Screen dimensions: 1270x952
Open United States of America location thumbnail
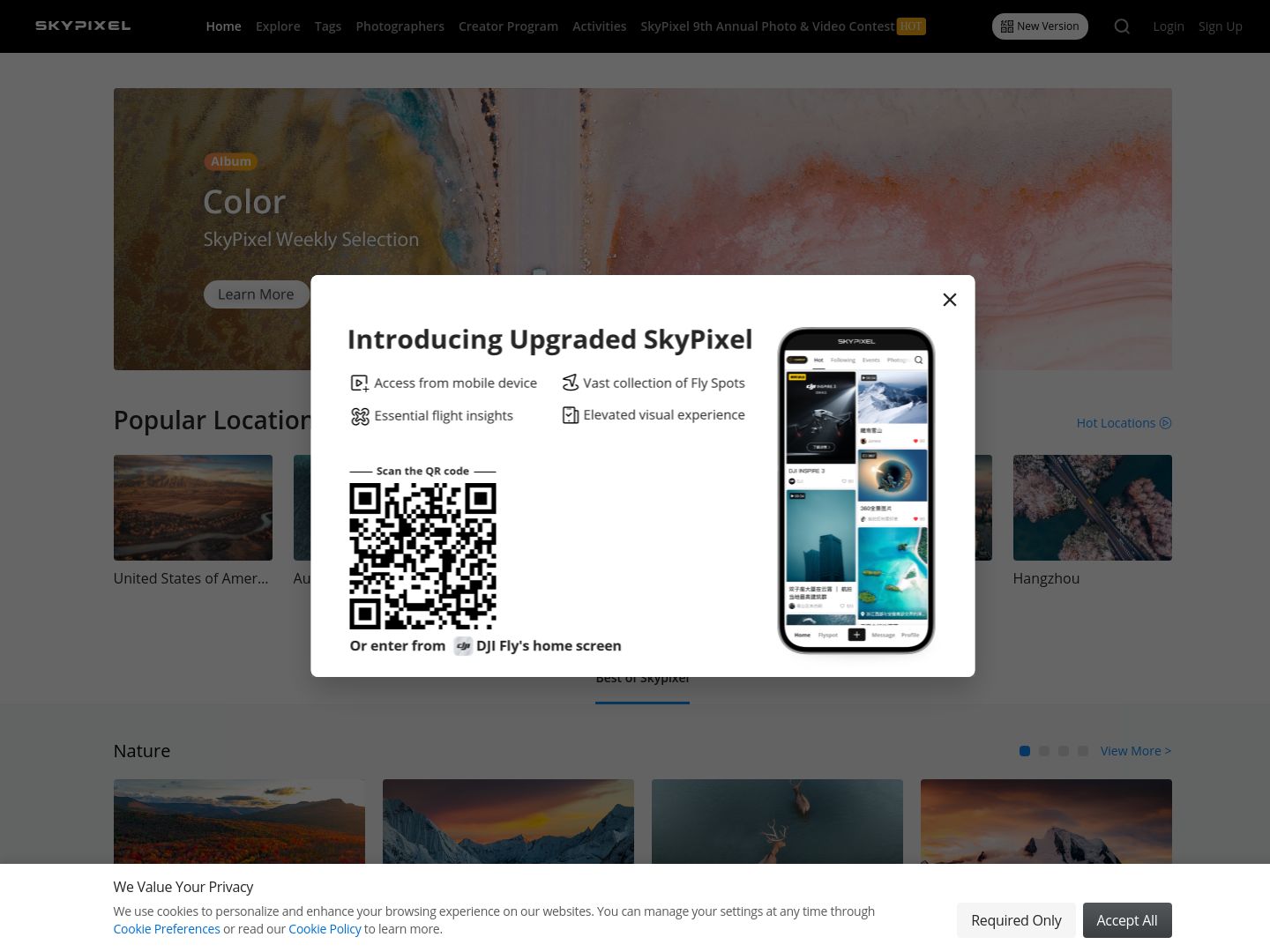[193, 508]
